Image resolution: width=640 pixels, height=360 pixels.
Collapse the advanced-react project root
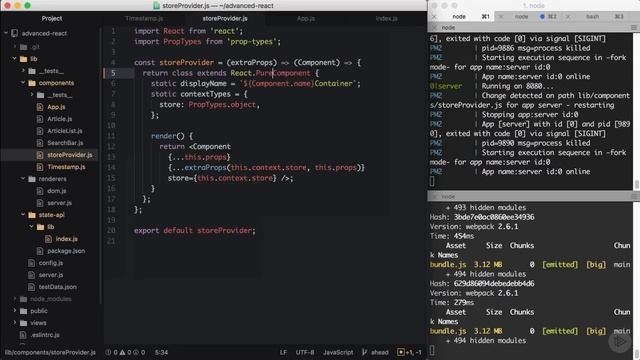coord(6,33)
